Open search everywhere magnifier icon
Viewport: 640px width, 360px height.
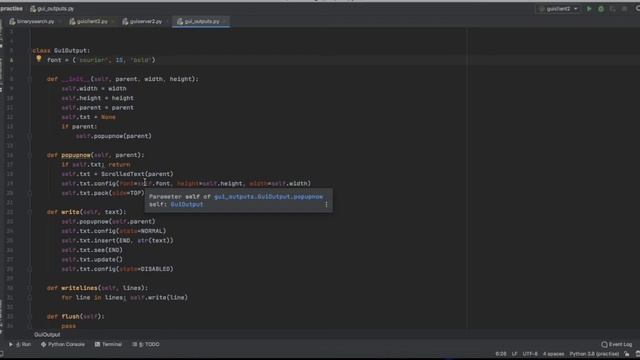click(637, 9)
